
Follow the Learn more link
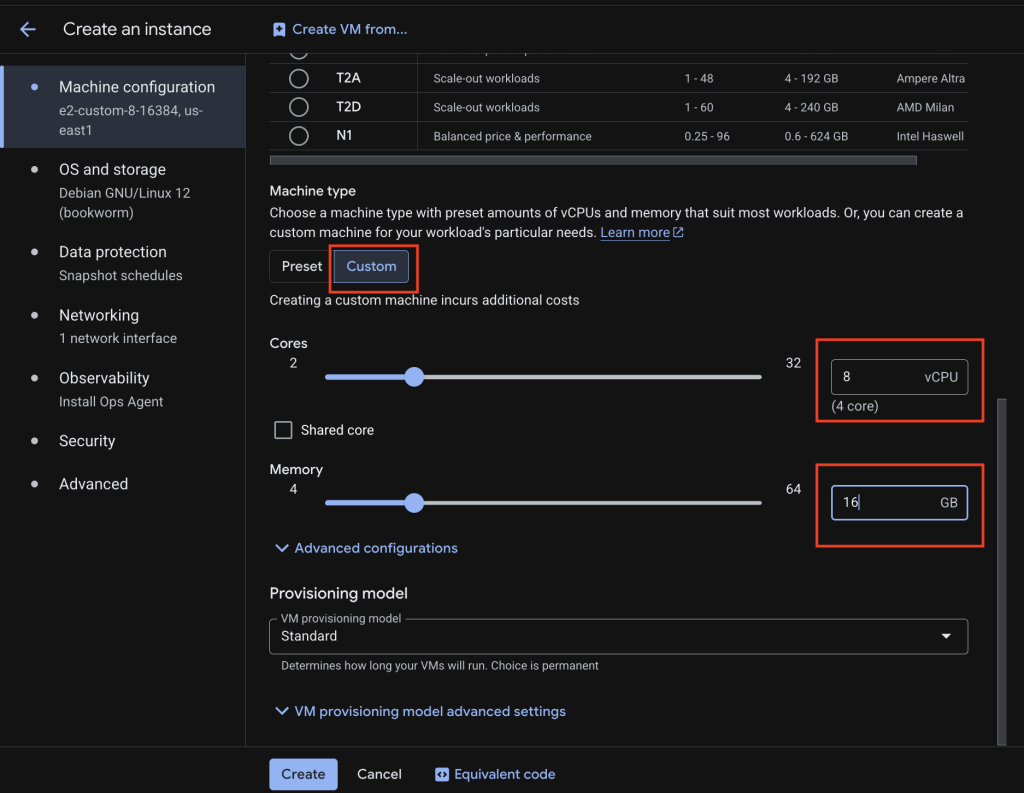(635, 233)
